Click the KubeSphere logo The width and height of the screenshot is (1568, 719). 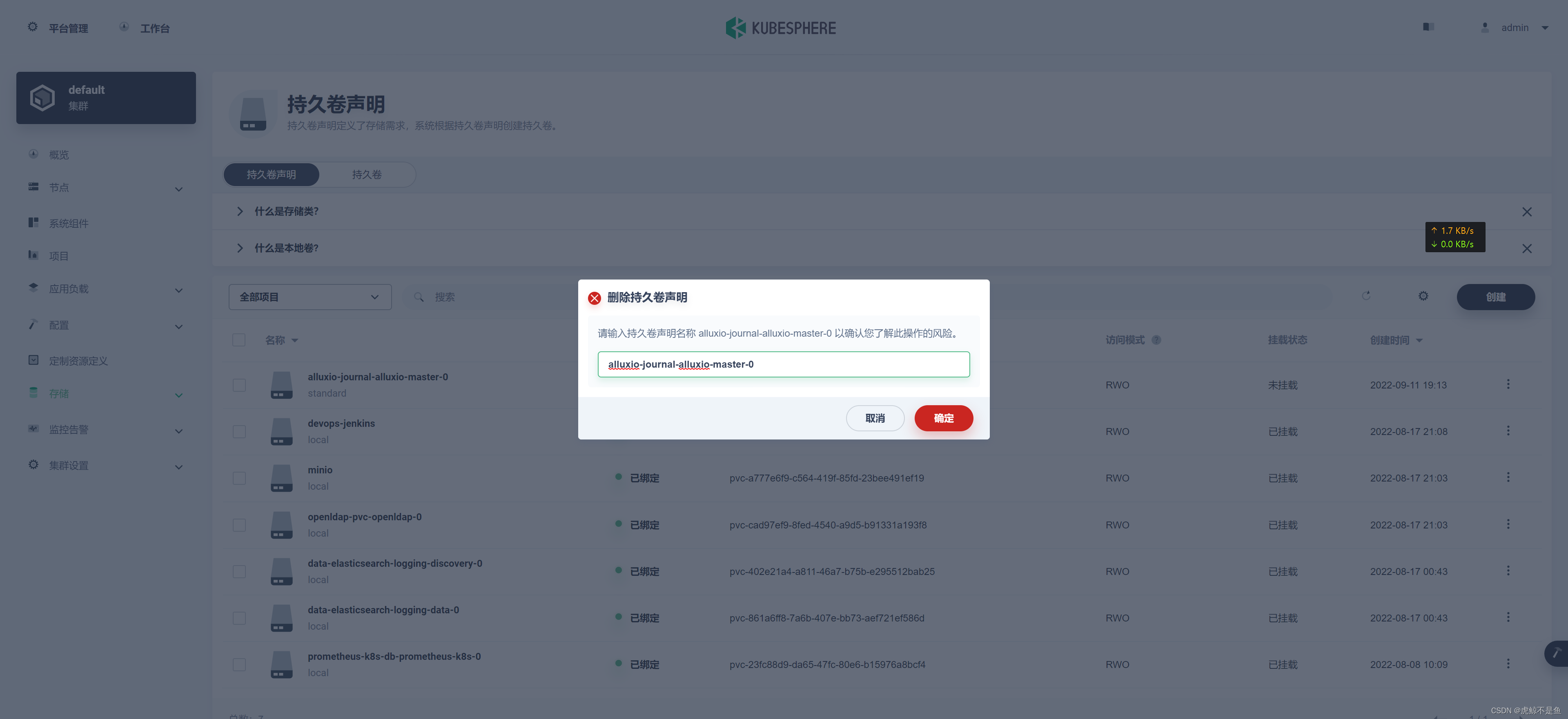[780, 28]
